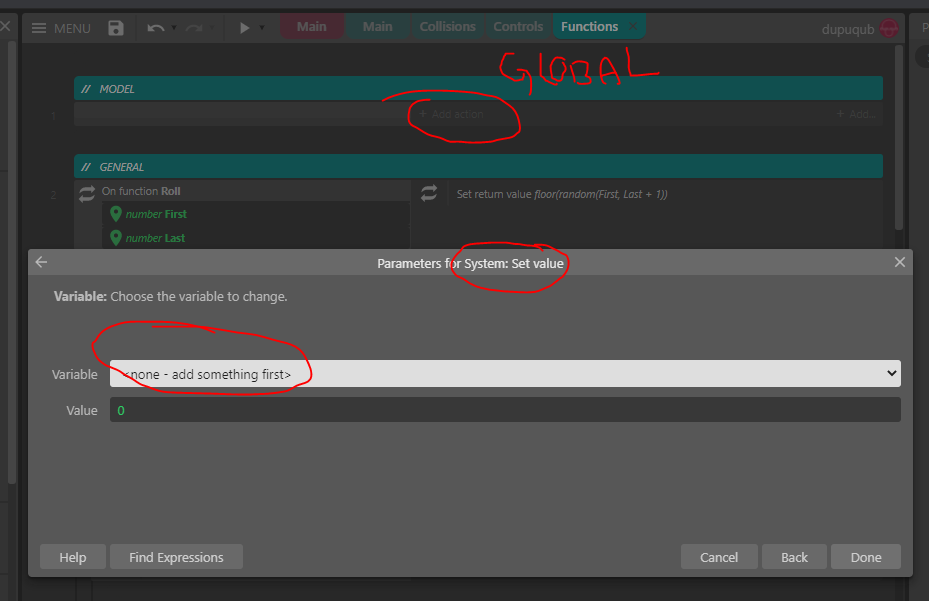Click the preview play button

click(244, 28)
